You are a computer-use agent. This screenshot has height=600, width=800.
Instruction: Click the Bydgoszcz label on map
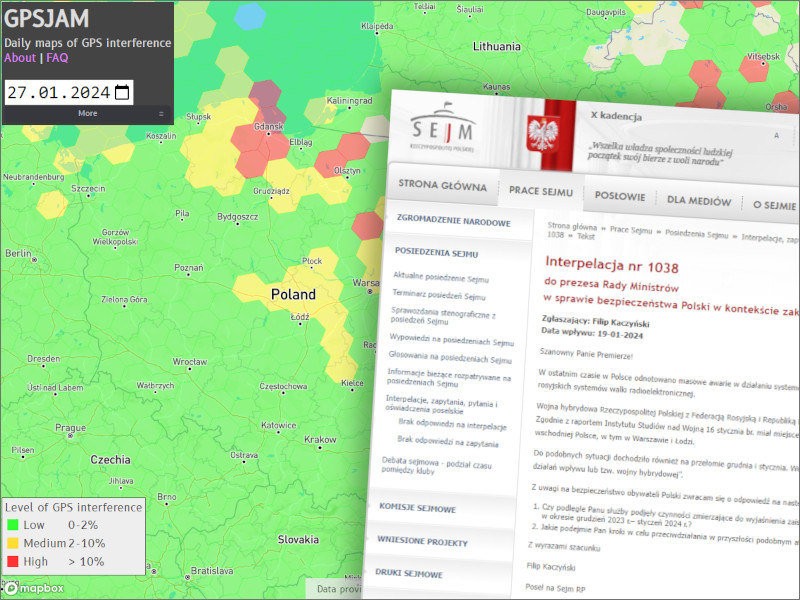click(238, 217)
